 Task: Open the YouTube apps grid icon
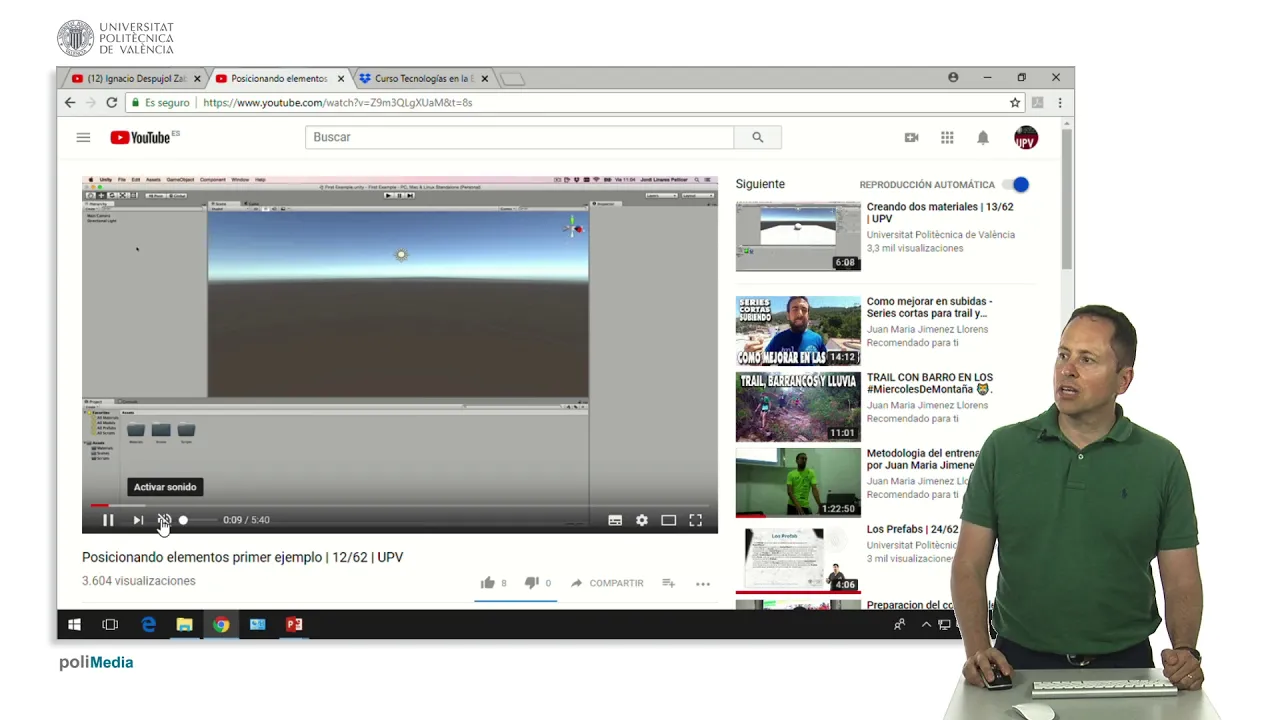tap(947, 137)
